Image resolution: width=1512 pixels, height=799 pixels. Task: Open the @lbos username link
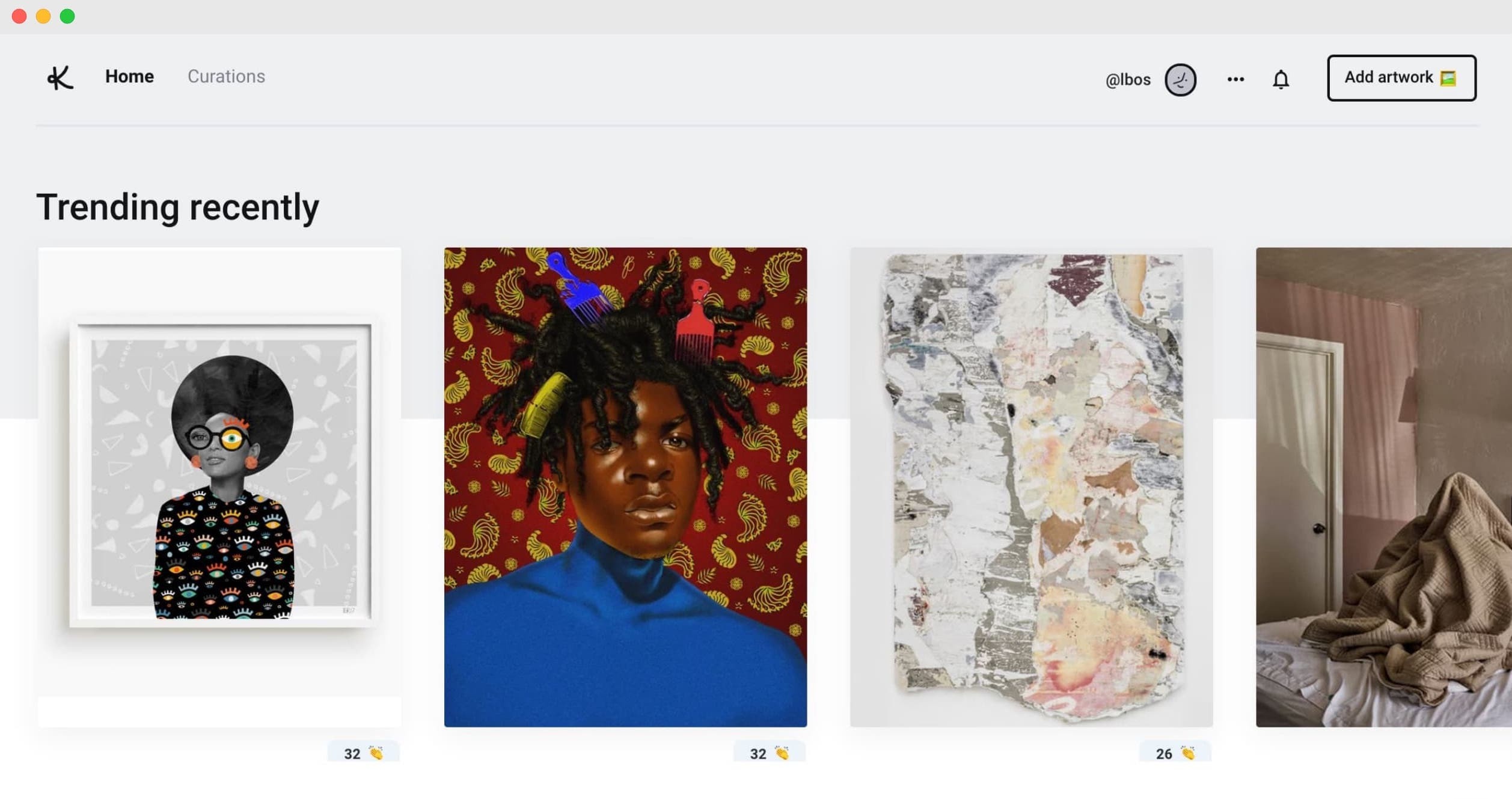point(1128,79)
